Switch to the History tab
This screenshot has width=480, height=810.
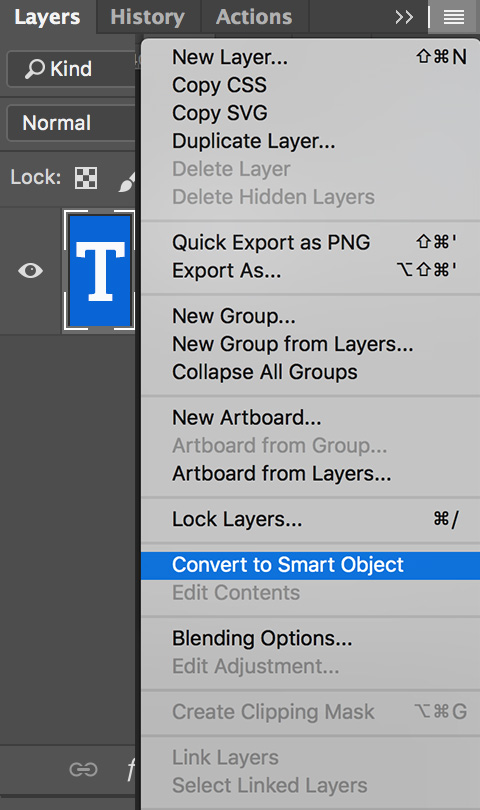tap(148, 17)
